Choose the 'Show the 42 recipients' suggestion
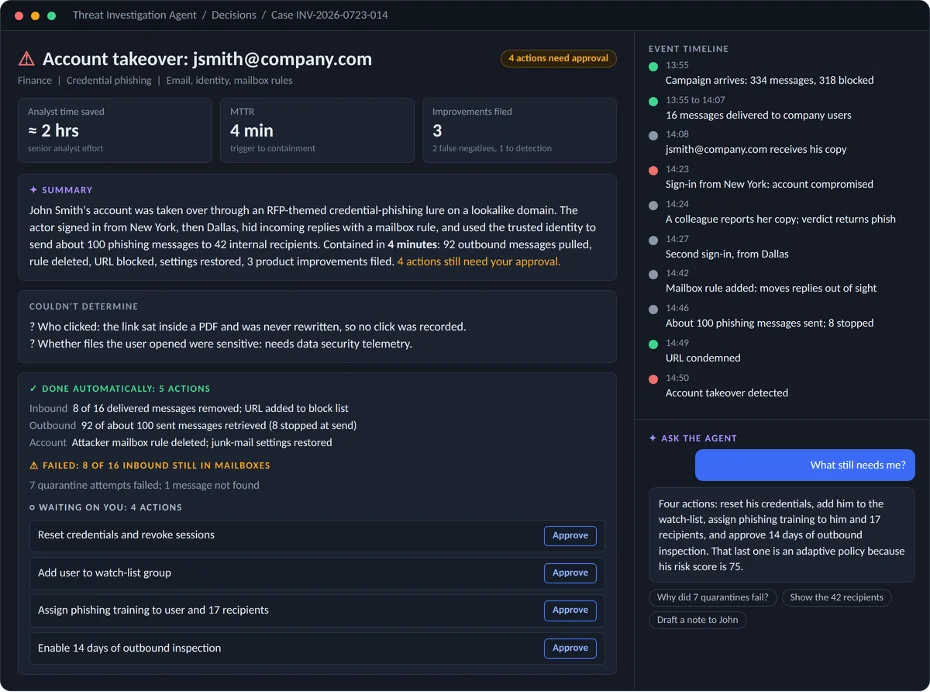 click(x=836, y=598)
